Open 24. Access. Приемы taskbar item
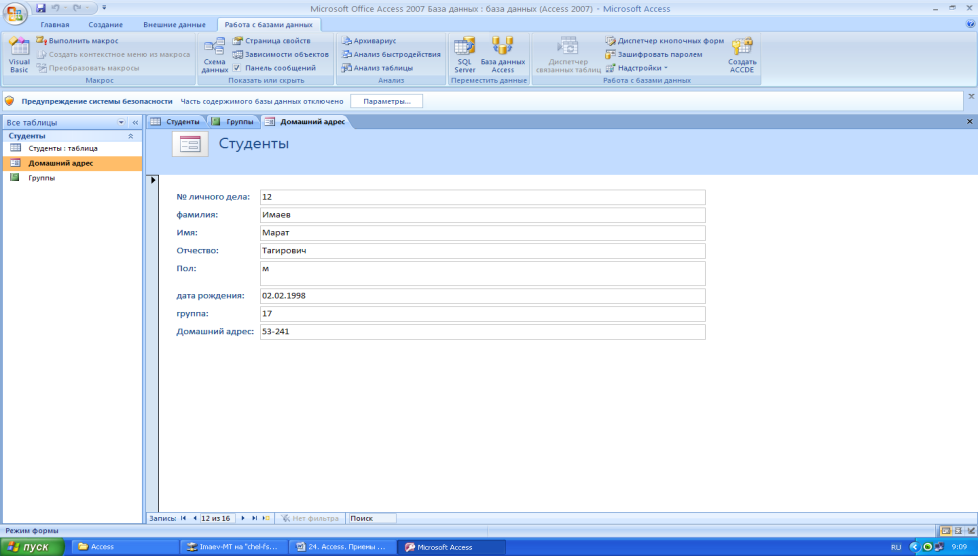The width and height of the screenshot is (978, 556). 342,547
